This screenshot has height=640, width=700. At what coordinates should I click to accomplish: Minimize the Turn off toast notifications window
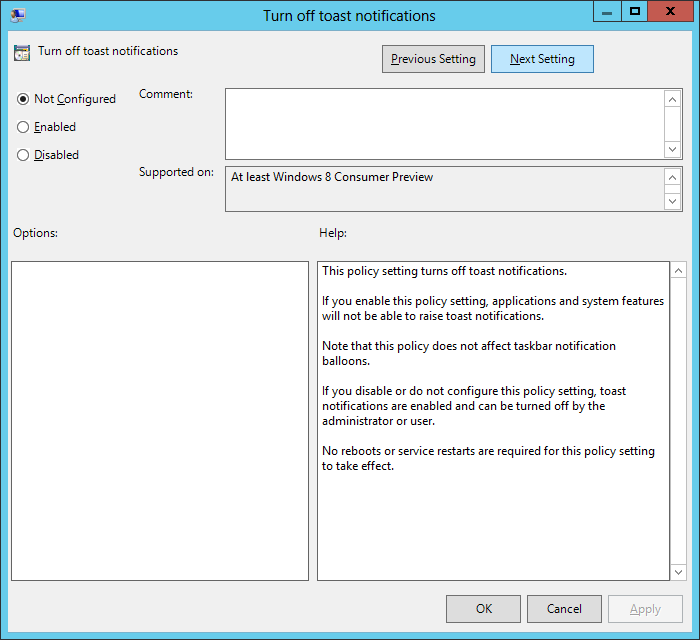(608, 12)
